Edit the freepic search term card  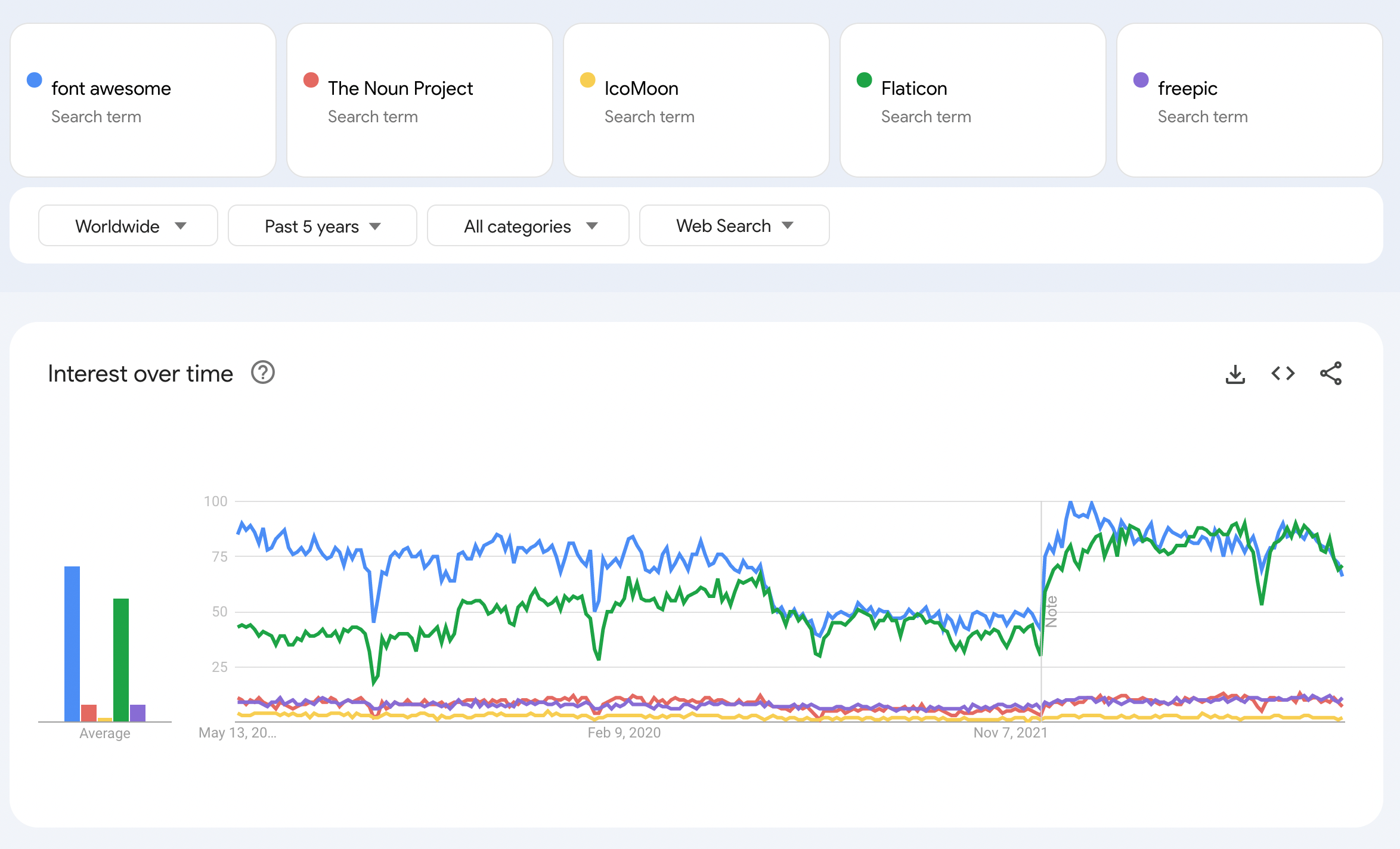point(1250,100)
